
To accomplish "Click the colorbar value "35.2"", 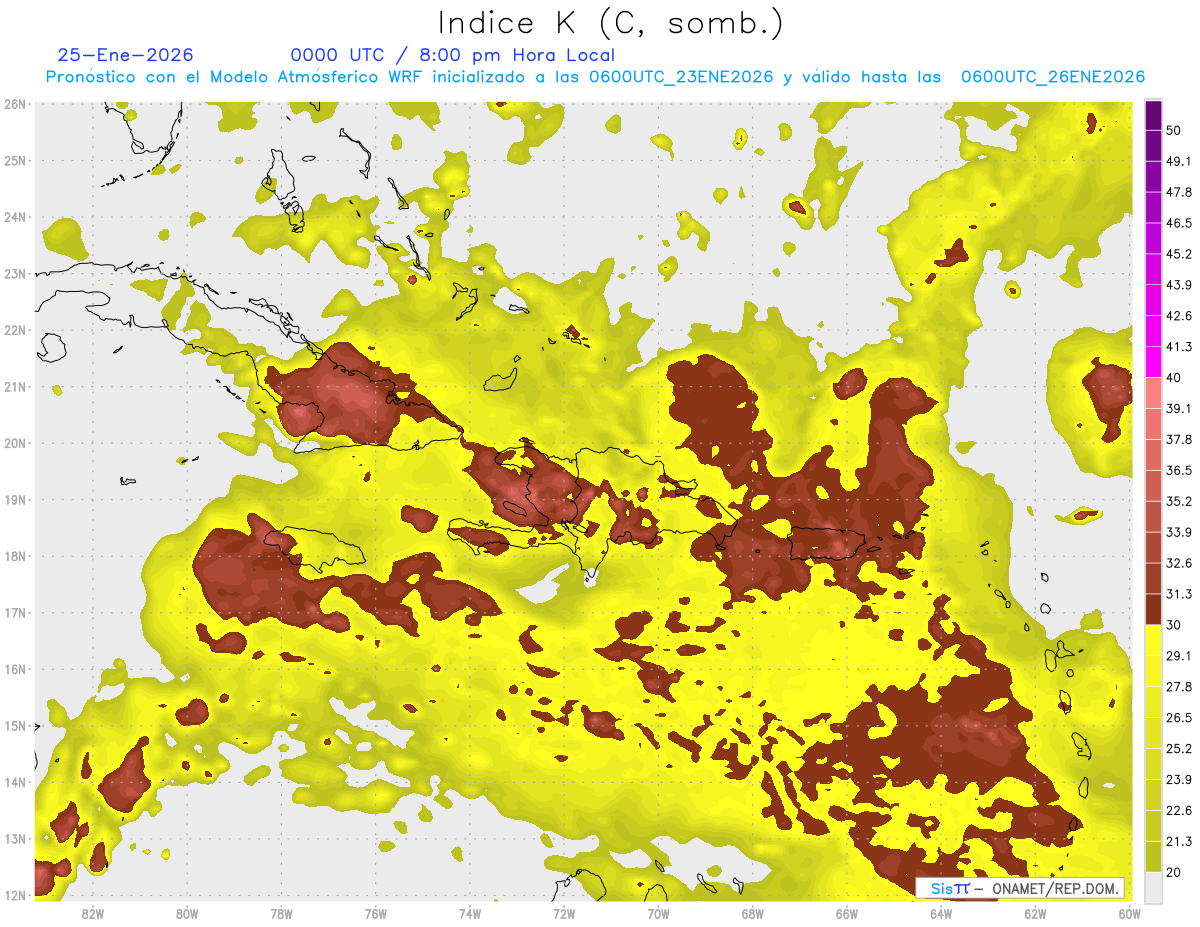I will (x=1178, y=501).
